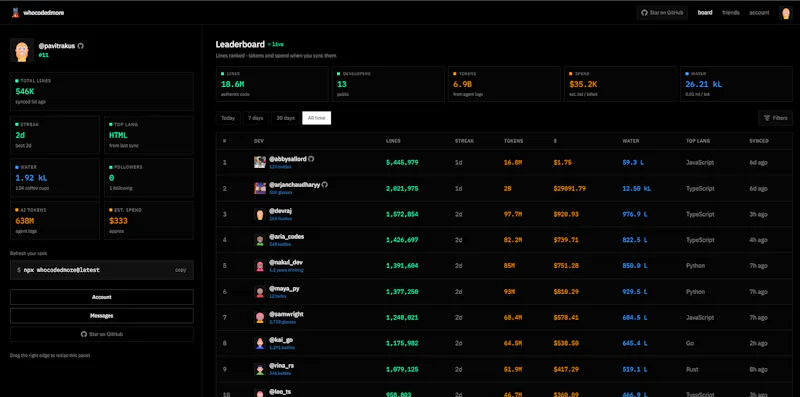The image size is (800, 397).
Task: Click the @arjanchaudharyy avatar
Action: click(260, 188)
